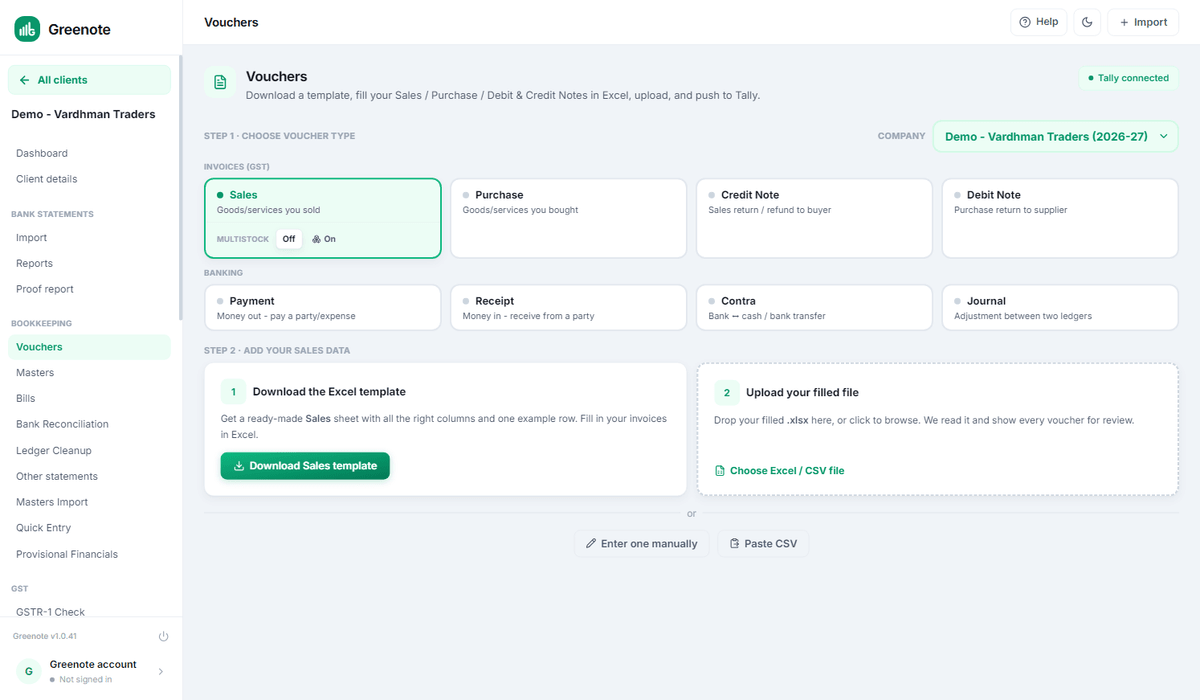Open the Company dropdown for Vardhman Traders
Viewport: 1200px width, 700px height.
click(x=1056, y=136)
